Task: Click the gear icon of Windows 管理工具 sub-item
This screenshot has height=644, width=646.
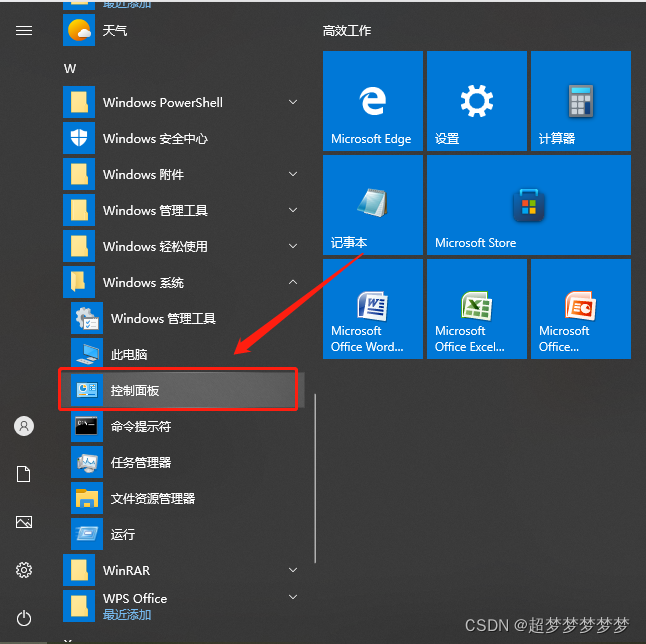Action: 87,318
